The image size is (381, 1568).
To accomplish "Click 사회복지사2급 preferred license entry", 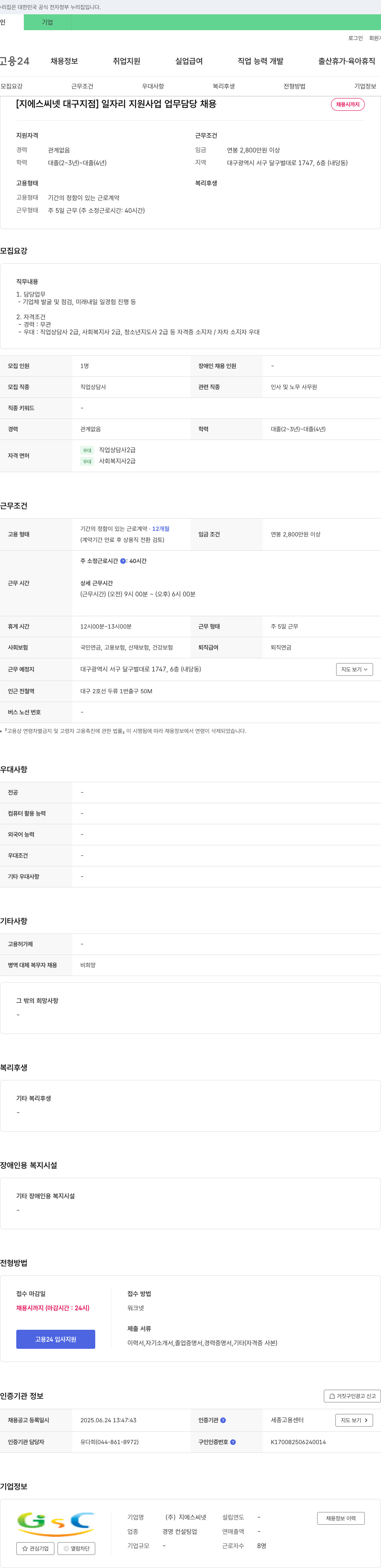I will pyautogui.click(x=117, y=461).
